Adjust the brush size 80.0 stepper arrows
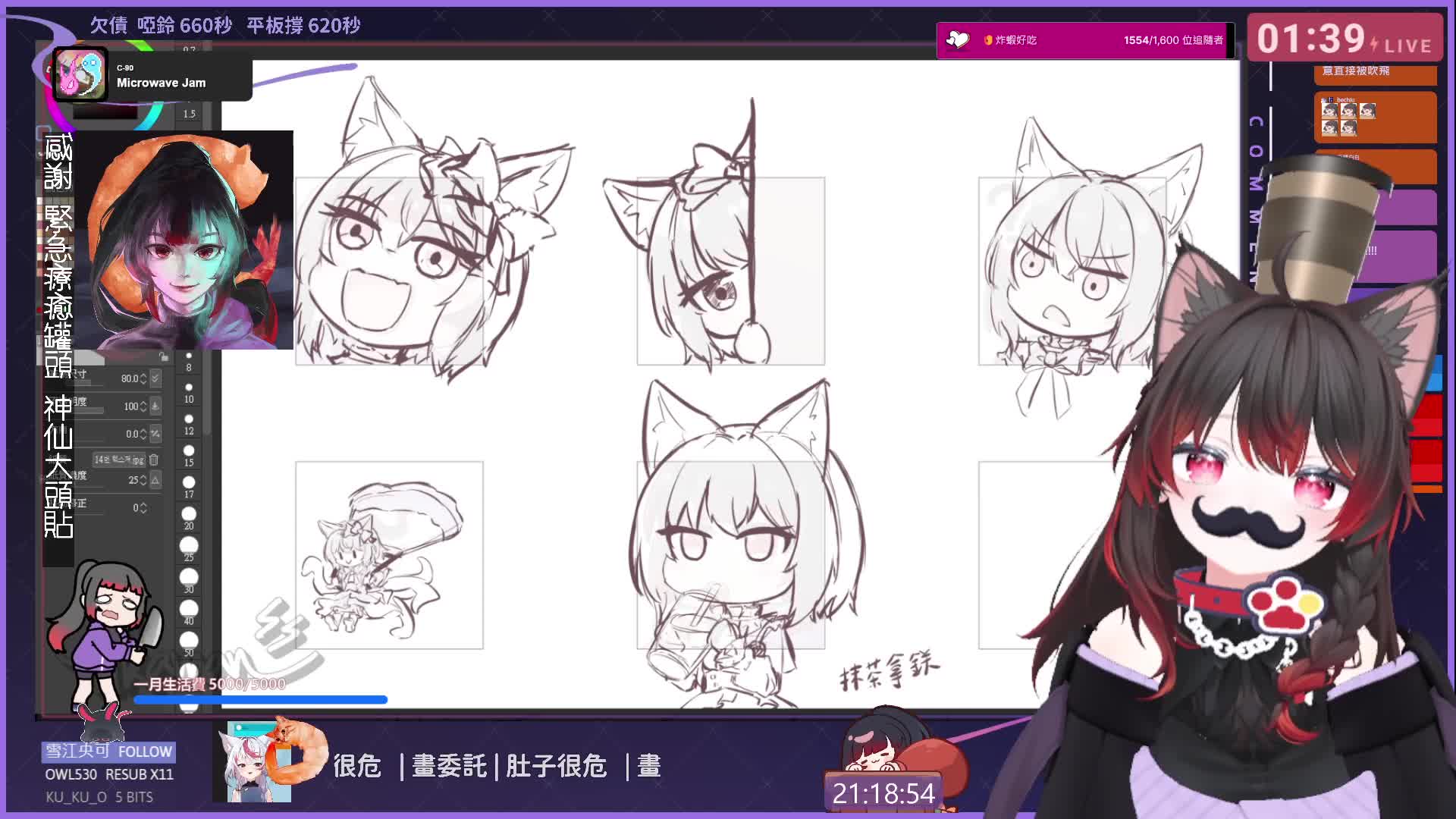Image resolution: width=1456 pixels, height=819 pixels. point(143,378)
